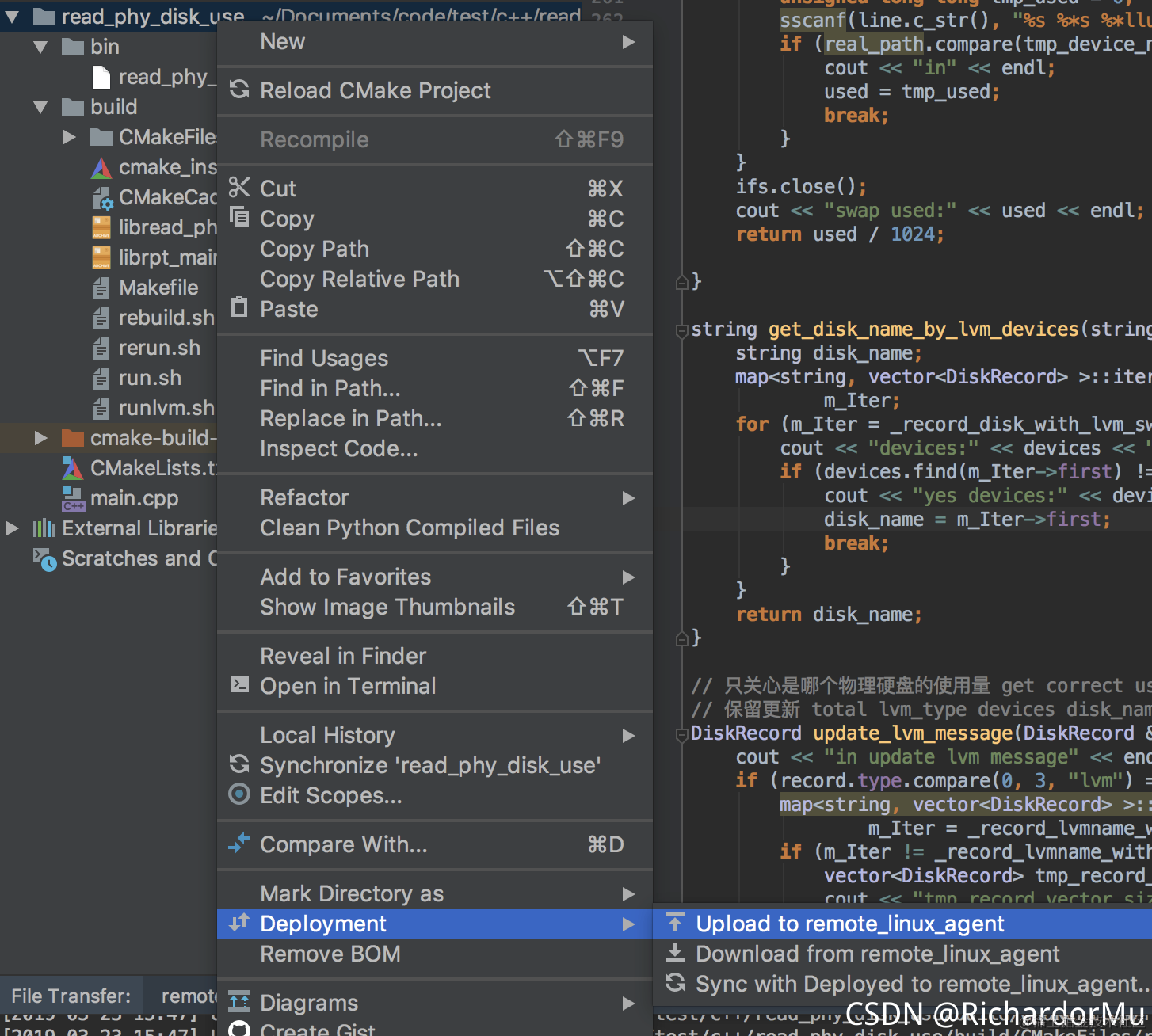
Task: Click the terminal icon beside Open in Terminal
Action: (x=239, y=684)
